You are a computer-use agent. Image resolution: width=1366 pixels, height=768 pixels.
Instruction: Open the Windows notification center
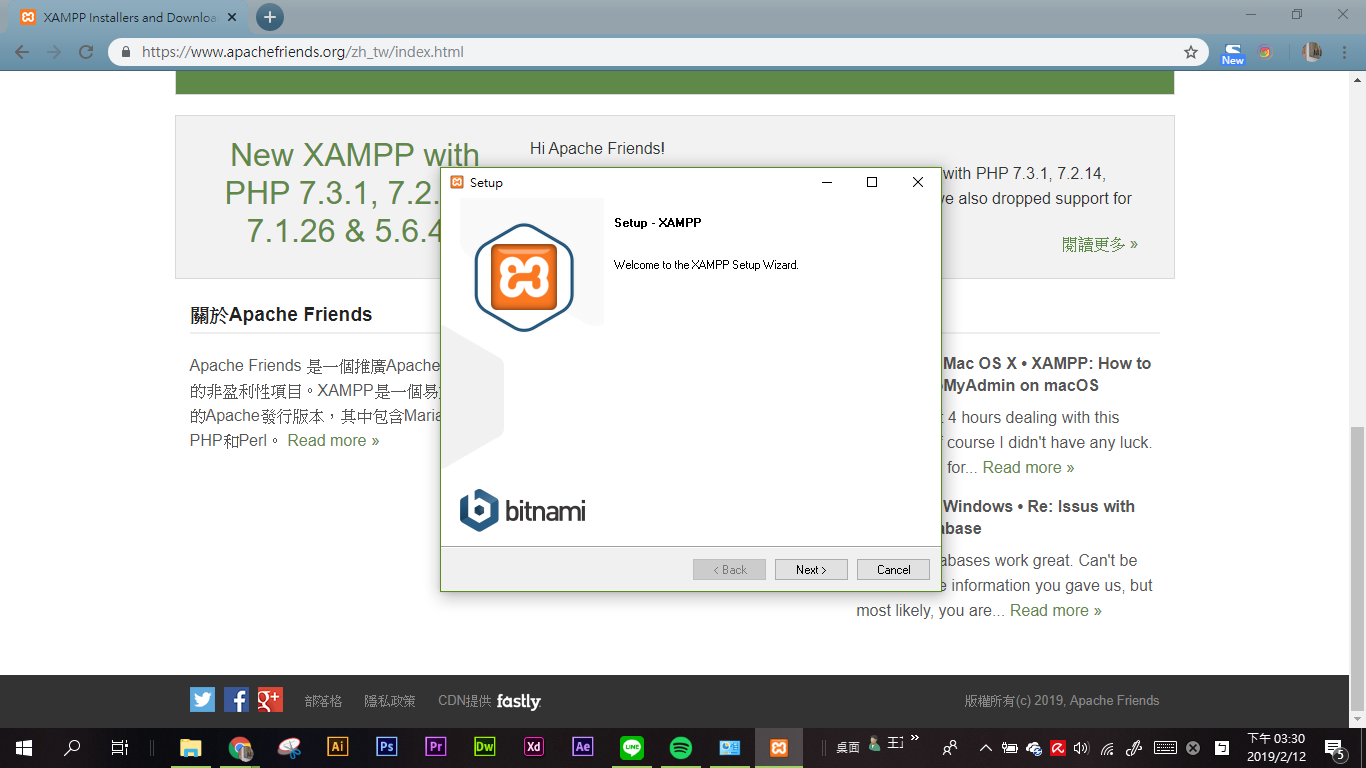tap(1334, 747)
